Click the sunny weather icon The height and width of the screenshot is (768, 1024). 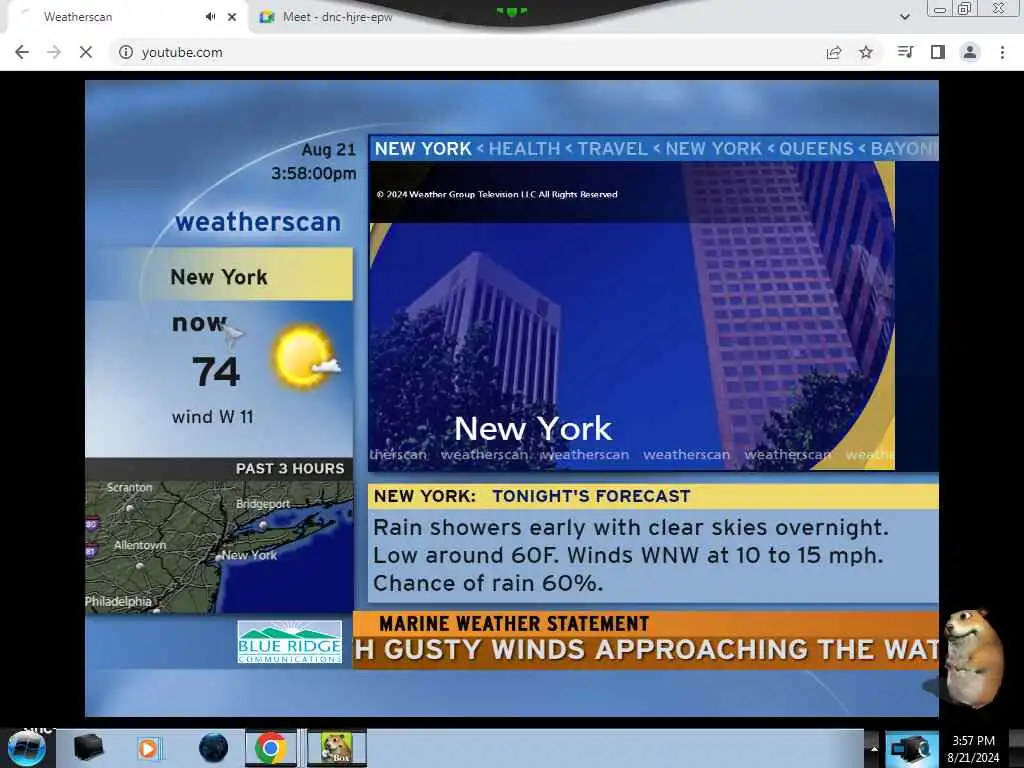pos(306,358)
